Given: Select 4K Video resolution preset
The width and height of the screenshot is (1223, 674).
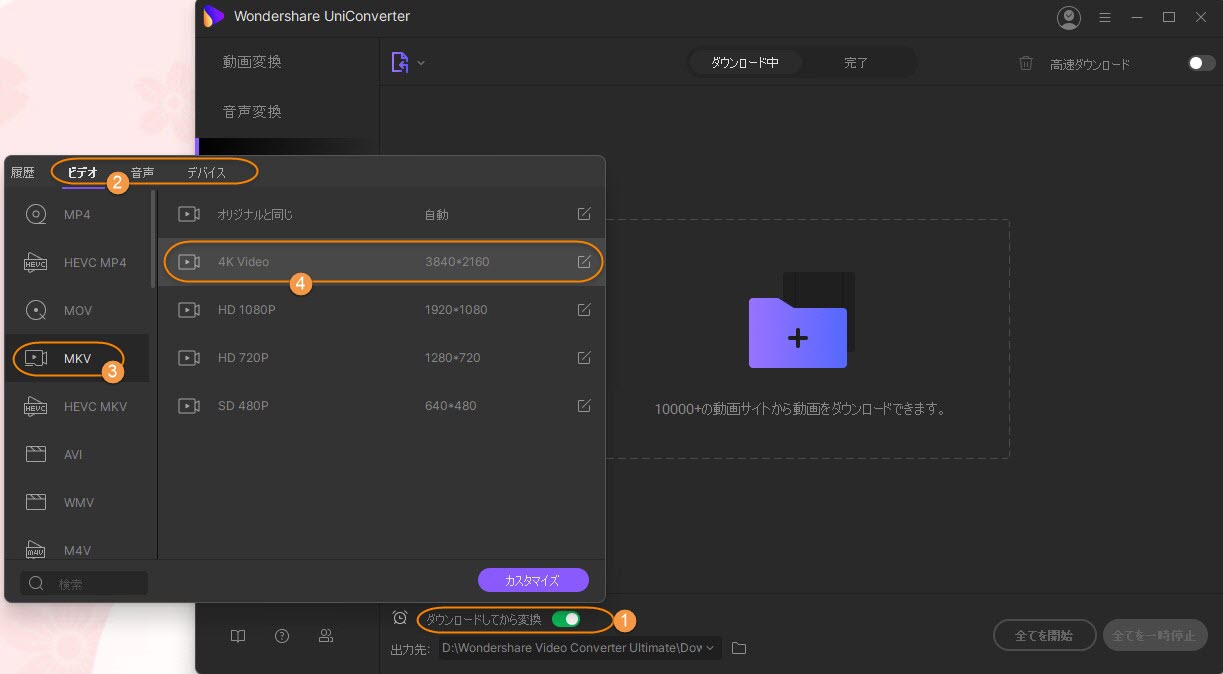Looking at the screenshot, I should point(381,262).
